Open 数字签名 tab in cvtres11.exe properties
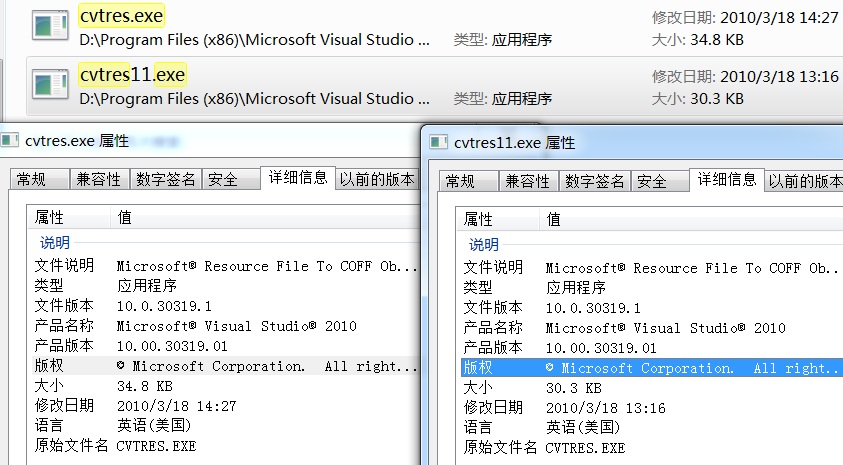The width and height of the screenshot is (843, 465). pos(595,181)
